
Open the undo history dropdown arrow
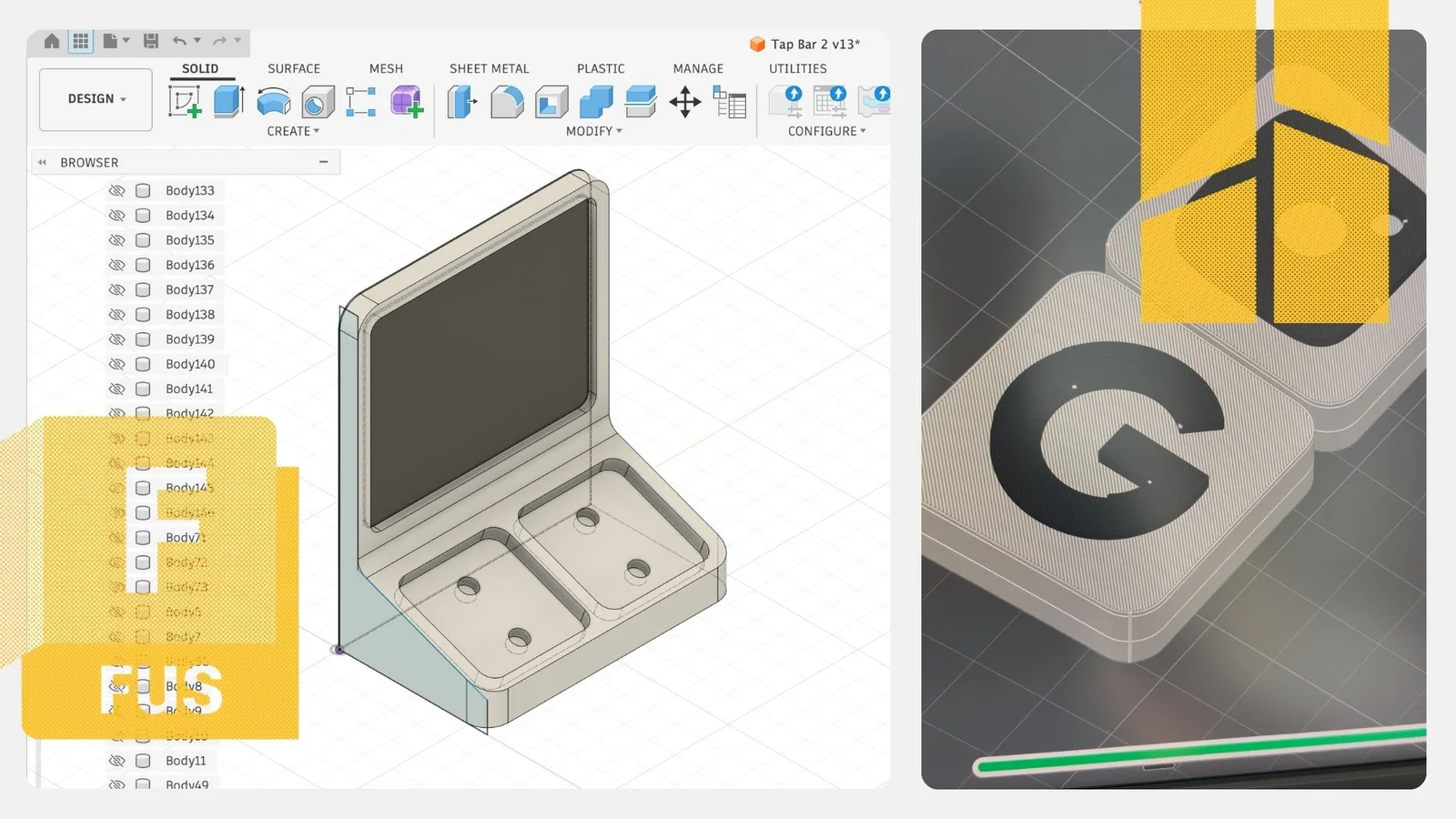[x=197, y=41]
